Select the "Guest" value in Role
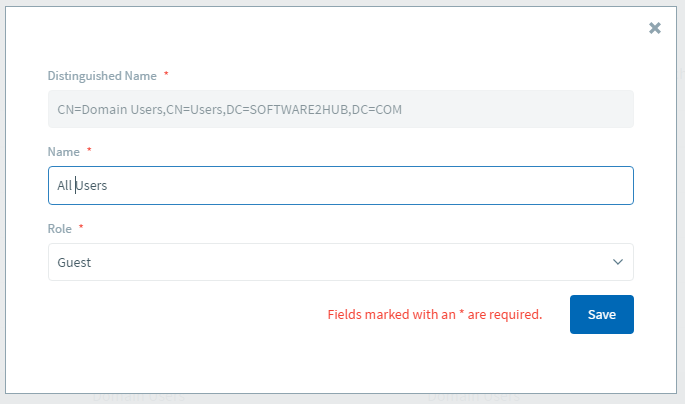685x404 pixels. tap(75, 262)
